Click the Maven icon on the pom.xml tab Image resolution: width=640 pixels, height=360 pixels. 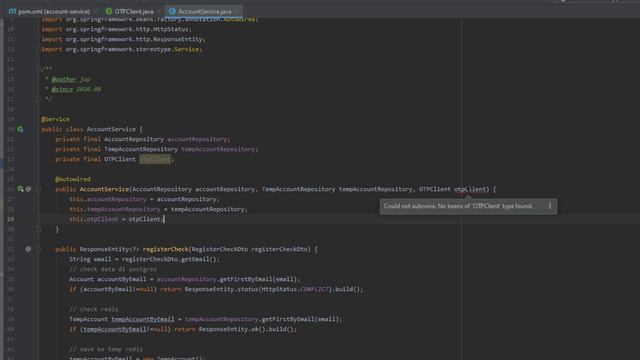click(12, 11)
